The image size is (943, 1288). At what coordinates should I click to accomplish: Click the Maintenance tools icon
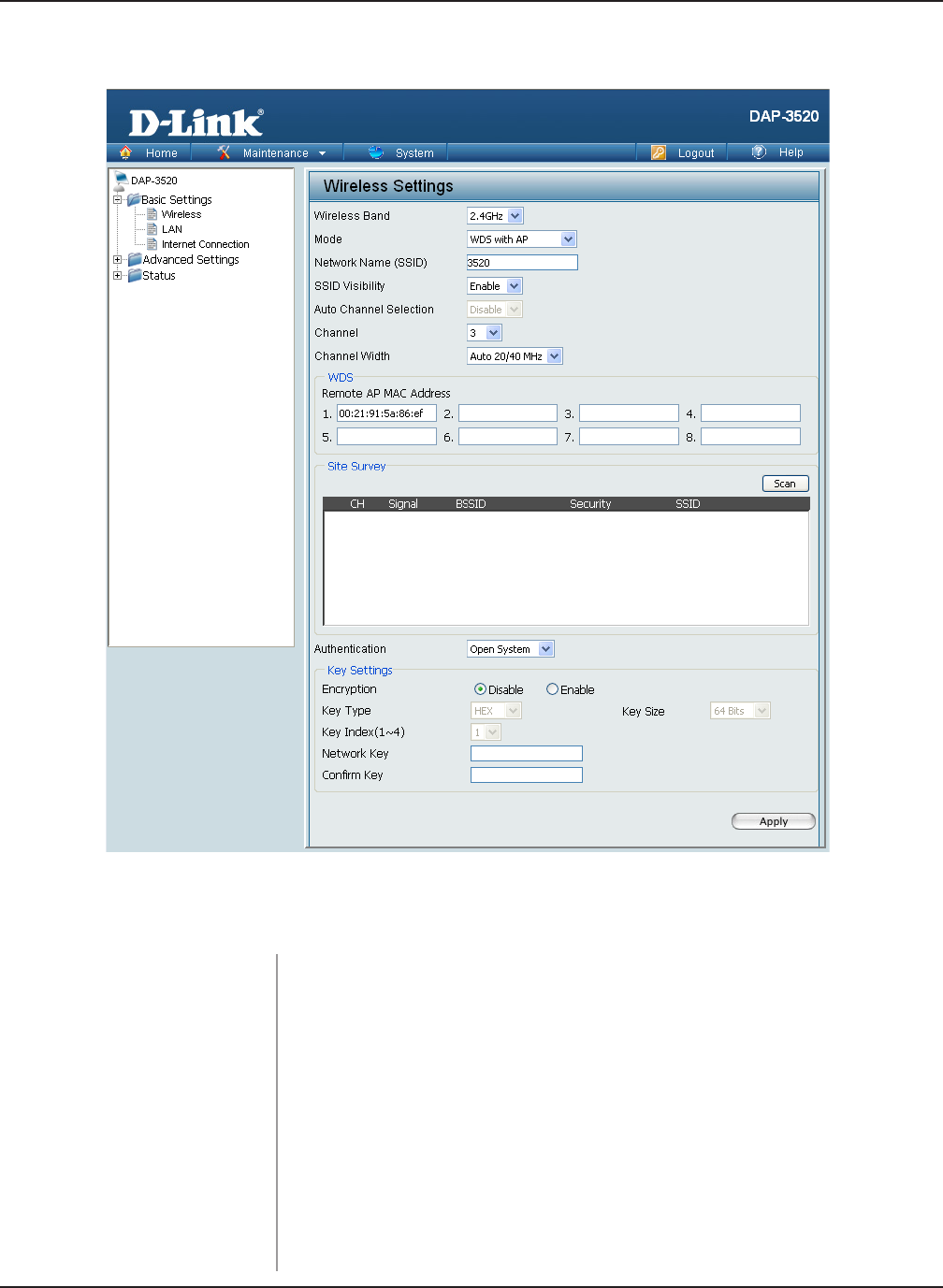(x=224, y=152)
